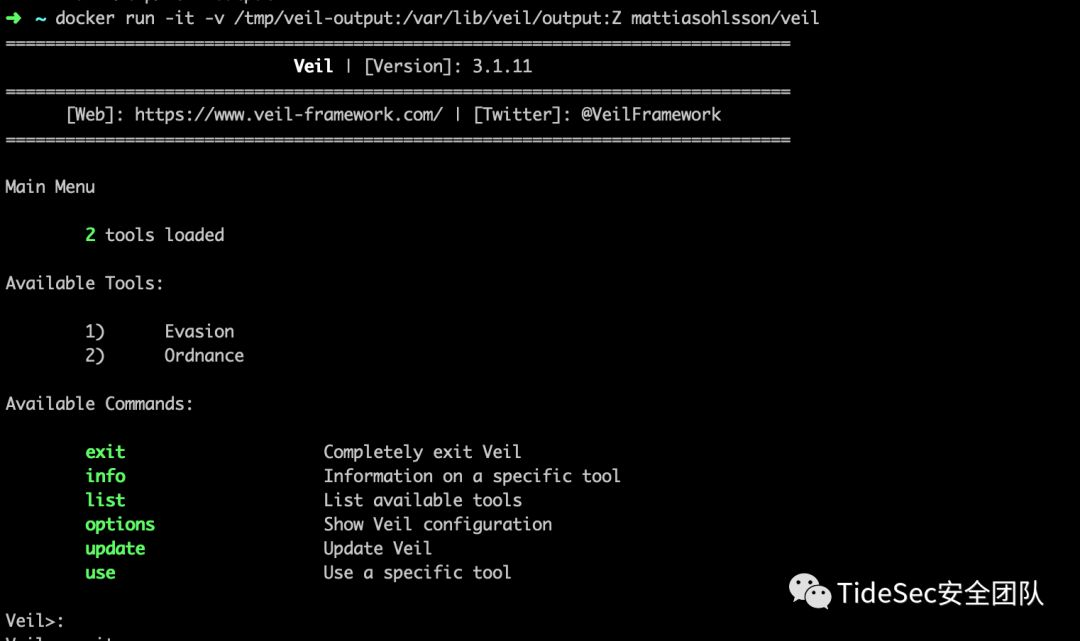Image resolution: width=1080 pixels, height=641 pixels.
Task: Click the green use command
Action: tap(100, 572)
